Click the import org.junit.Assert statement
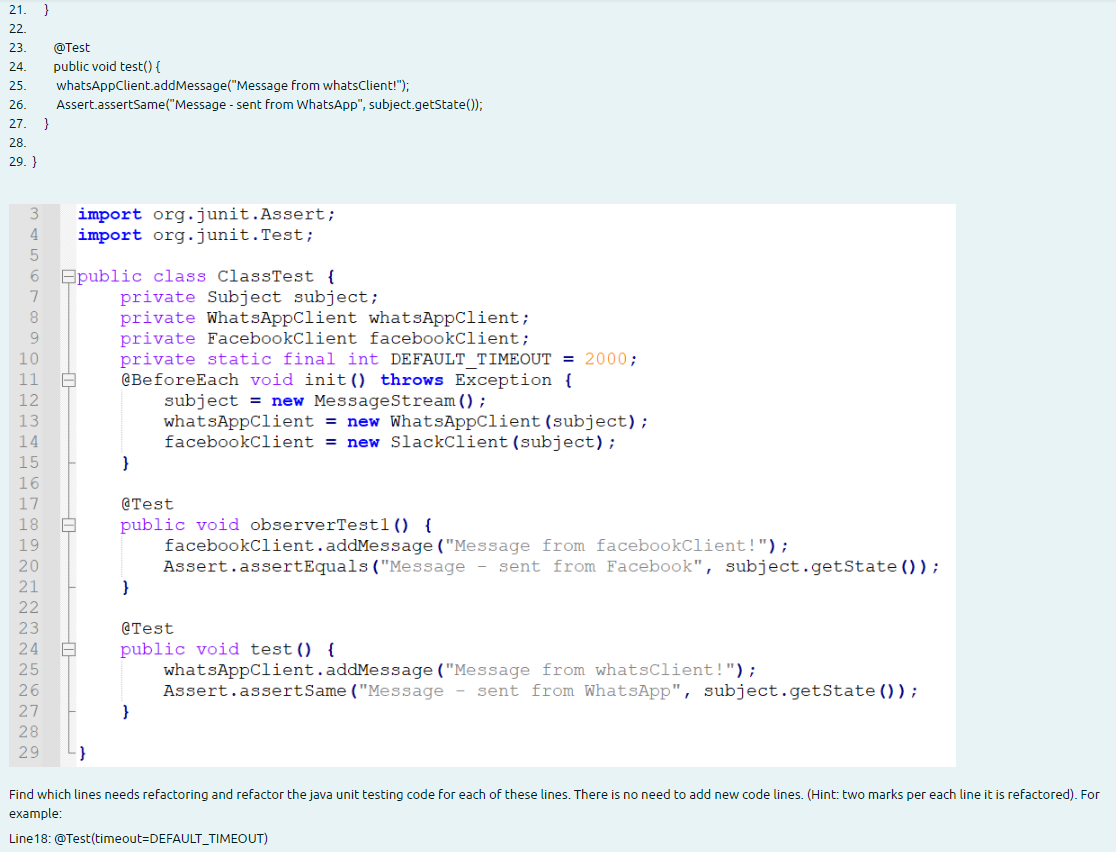The image size is (1116, 852). click(x=204, y=213)
